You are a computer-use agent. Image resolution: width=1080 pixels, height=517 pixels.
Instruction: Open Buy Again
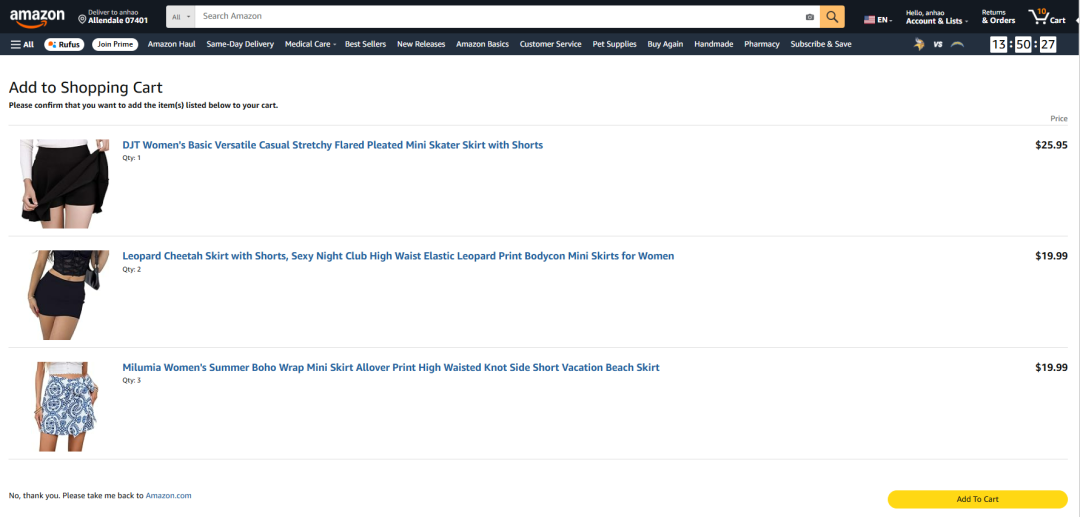665,44
